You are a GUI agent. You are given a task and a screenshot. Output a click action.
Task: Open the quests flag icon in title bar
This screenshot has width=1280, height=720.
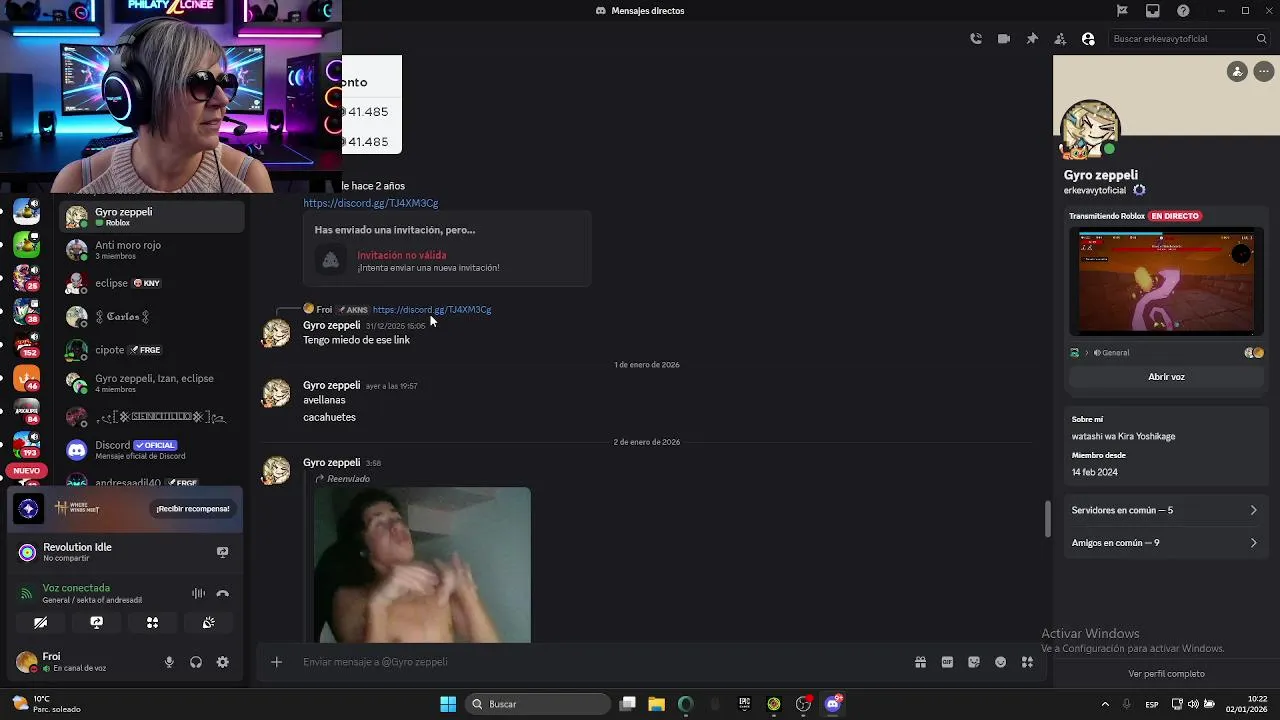pos(1122,11)
